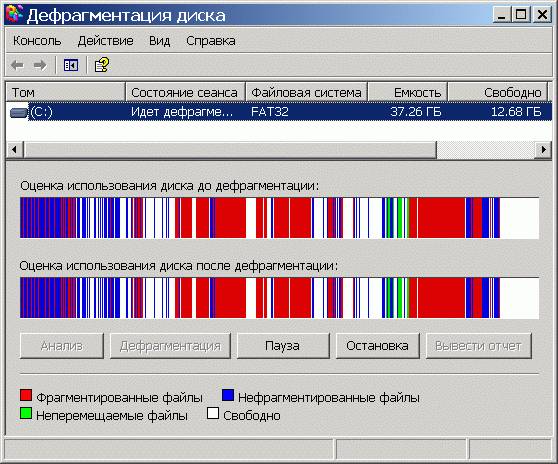Image resolution: width=558 pixels, height=464 pixels.
Task: Click the Неперемещаемые файлы legend label
Action: click(112, 416)
